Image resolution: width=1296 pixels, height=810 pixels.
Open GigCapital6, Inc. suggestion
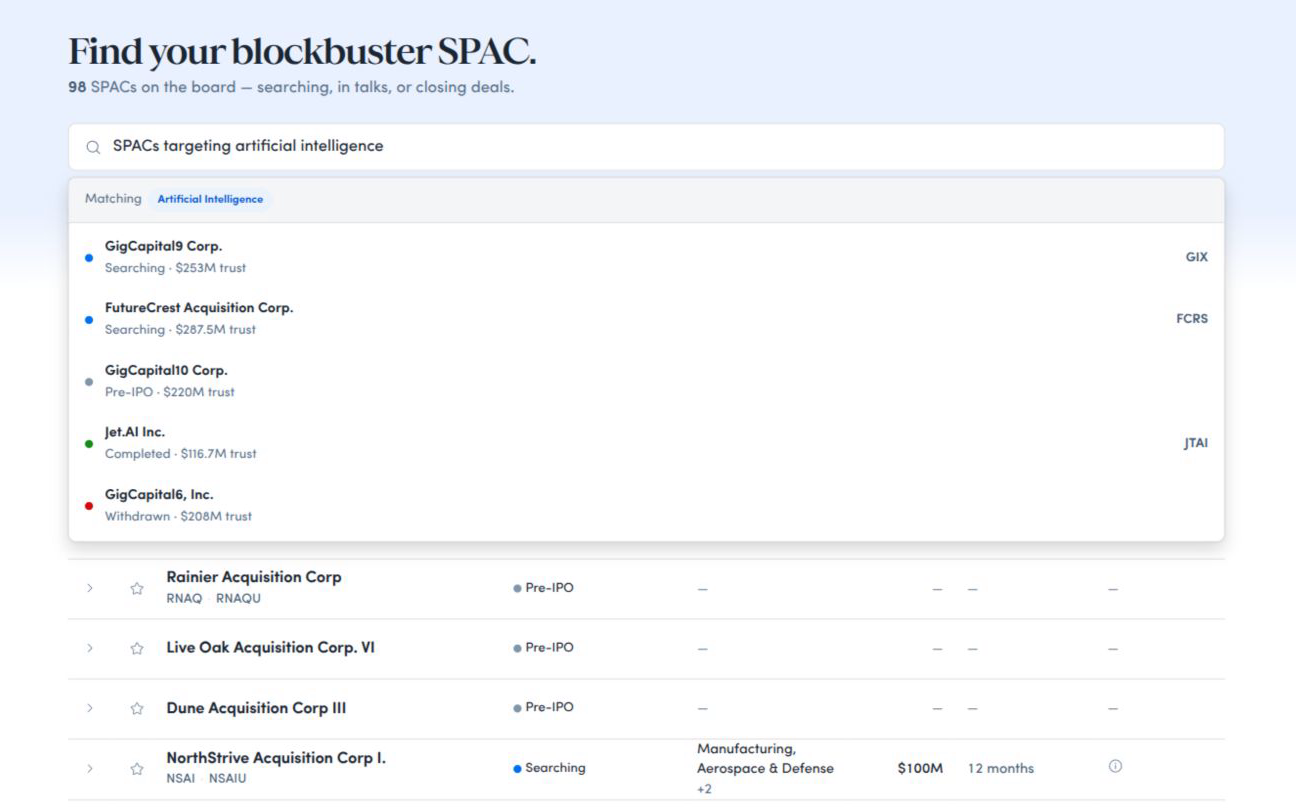(x=646, y=506)
